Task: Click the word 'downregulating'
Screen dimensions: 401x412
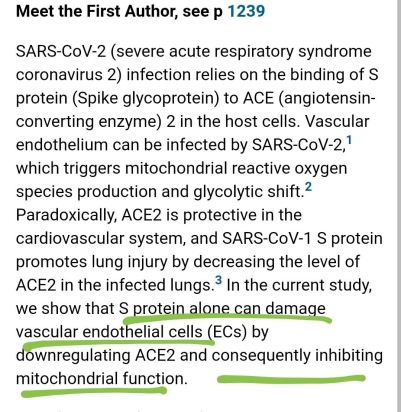Action: (73, 355)
